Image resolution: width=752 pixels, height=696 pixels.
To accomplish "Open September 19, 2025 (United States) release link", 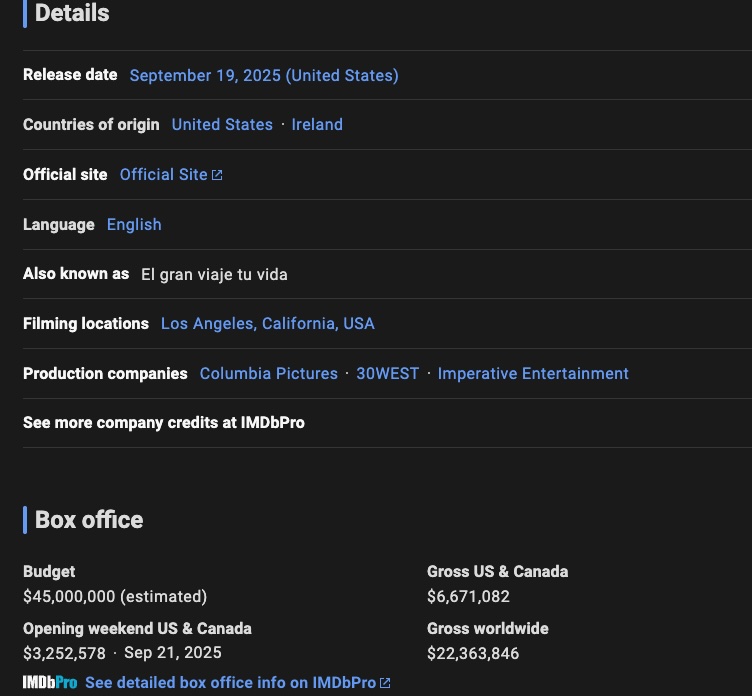I will [x=264, y=75].
